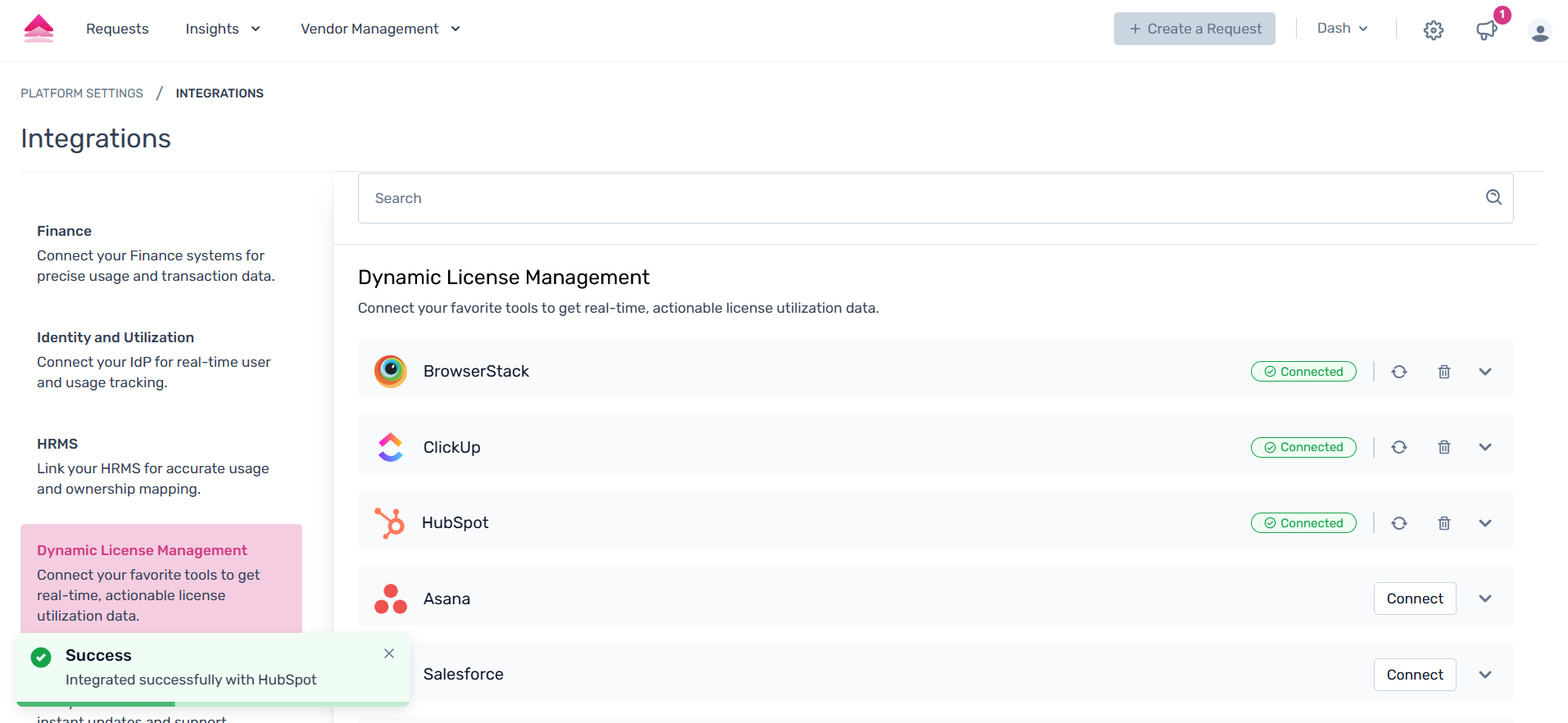This screenshot has width=1568, height=723.
Task: Resync the ClickUp integration
Action: tap(1399, 447)
